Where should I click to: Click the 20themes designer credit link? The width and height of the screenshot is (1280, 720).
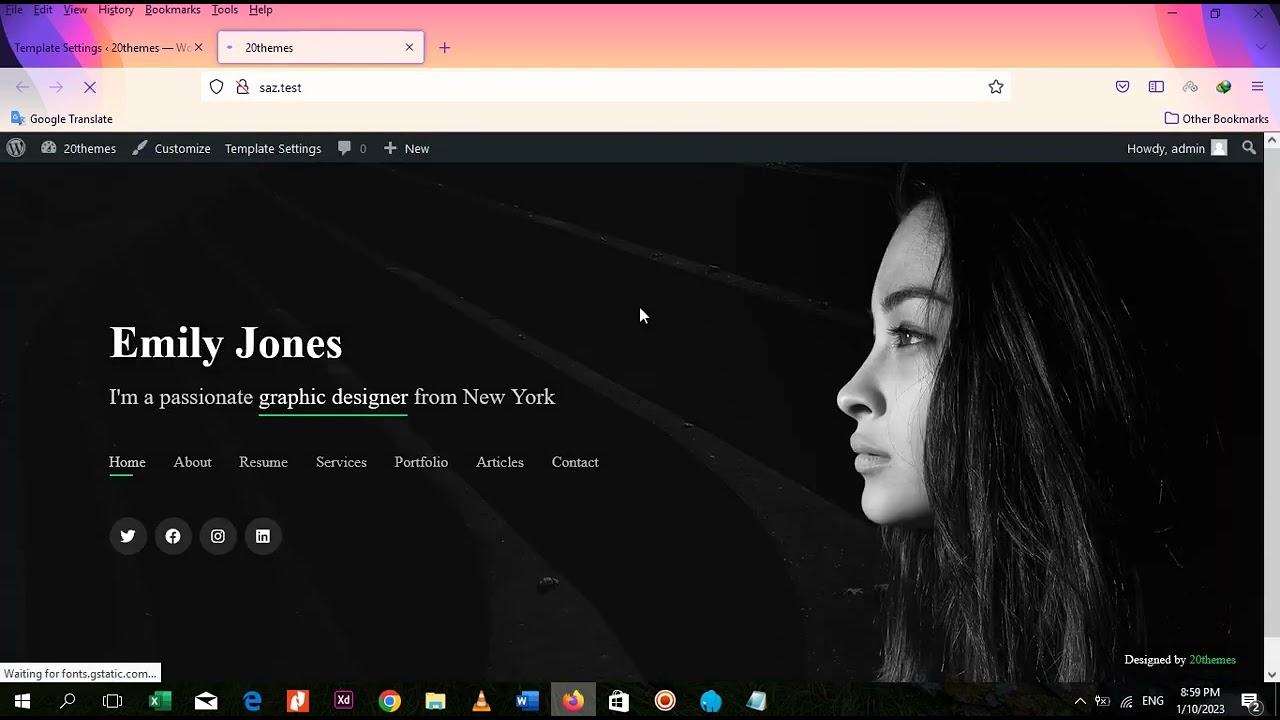(x=1212, y=660)
